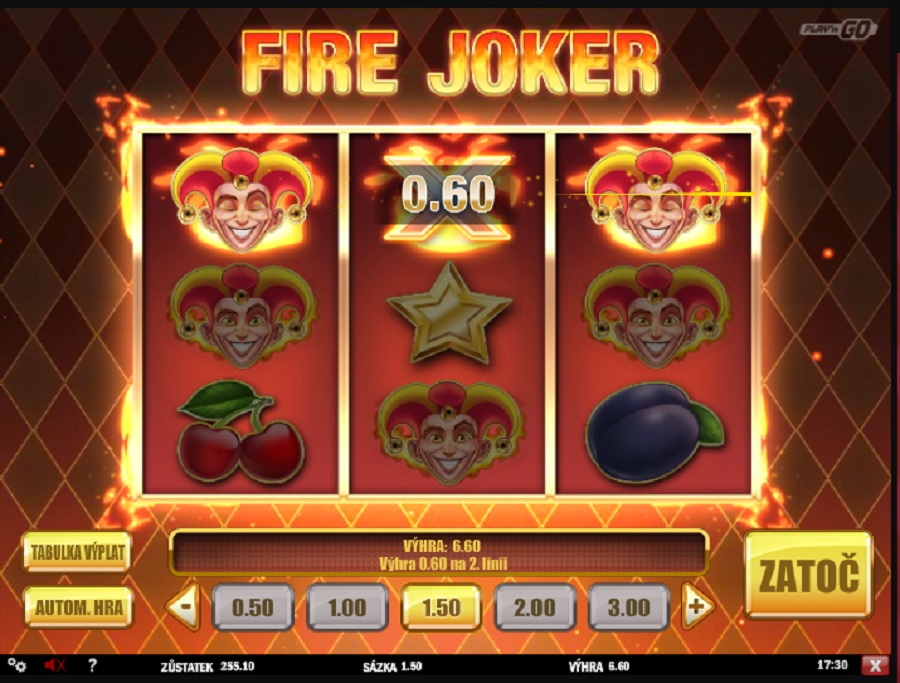Decrease bet with minus arrow
The height and width of the screenshot is (683, 900).
coord(184,606)
